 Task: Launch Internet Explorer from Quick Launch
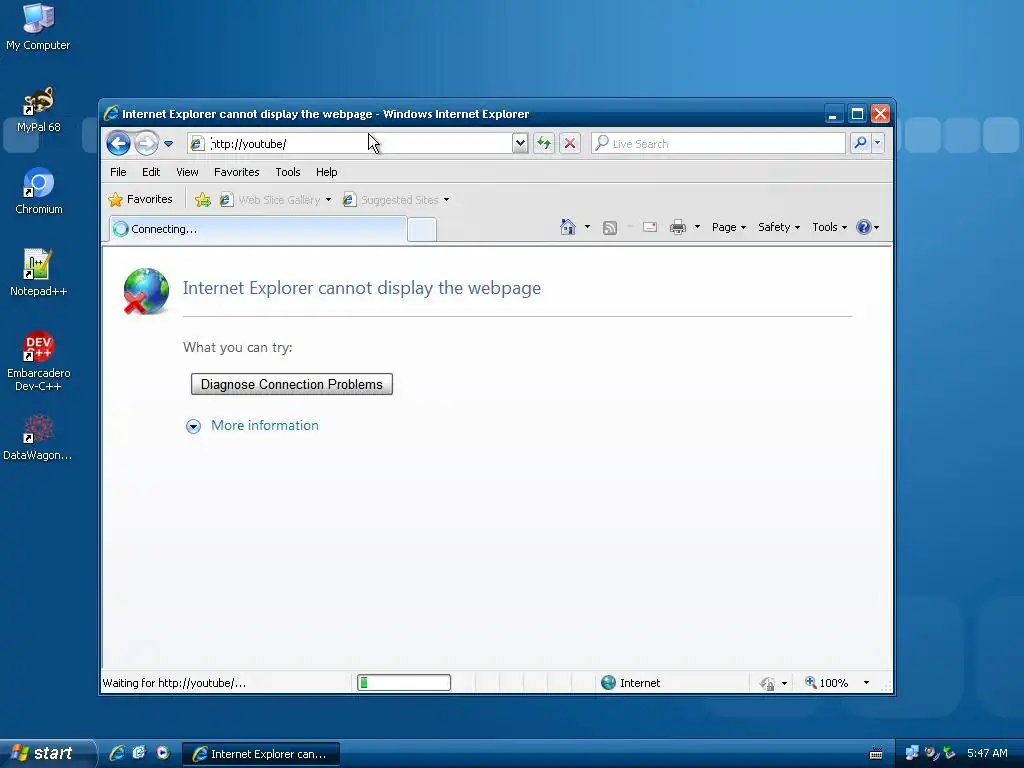pos(117,753)
